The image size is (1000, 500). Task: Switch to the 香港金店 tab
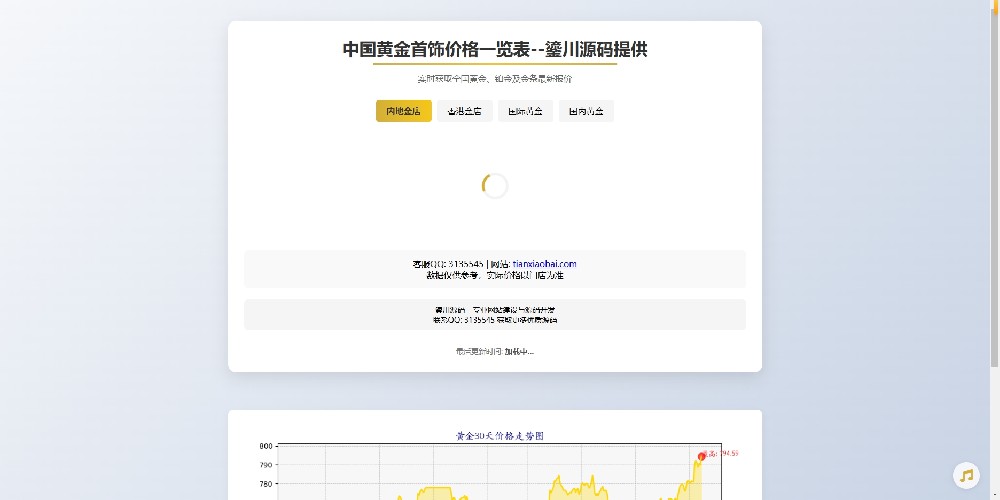(x=464, y=111)
